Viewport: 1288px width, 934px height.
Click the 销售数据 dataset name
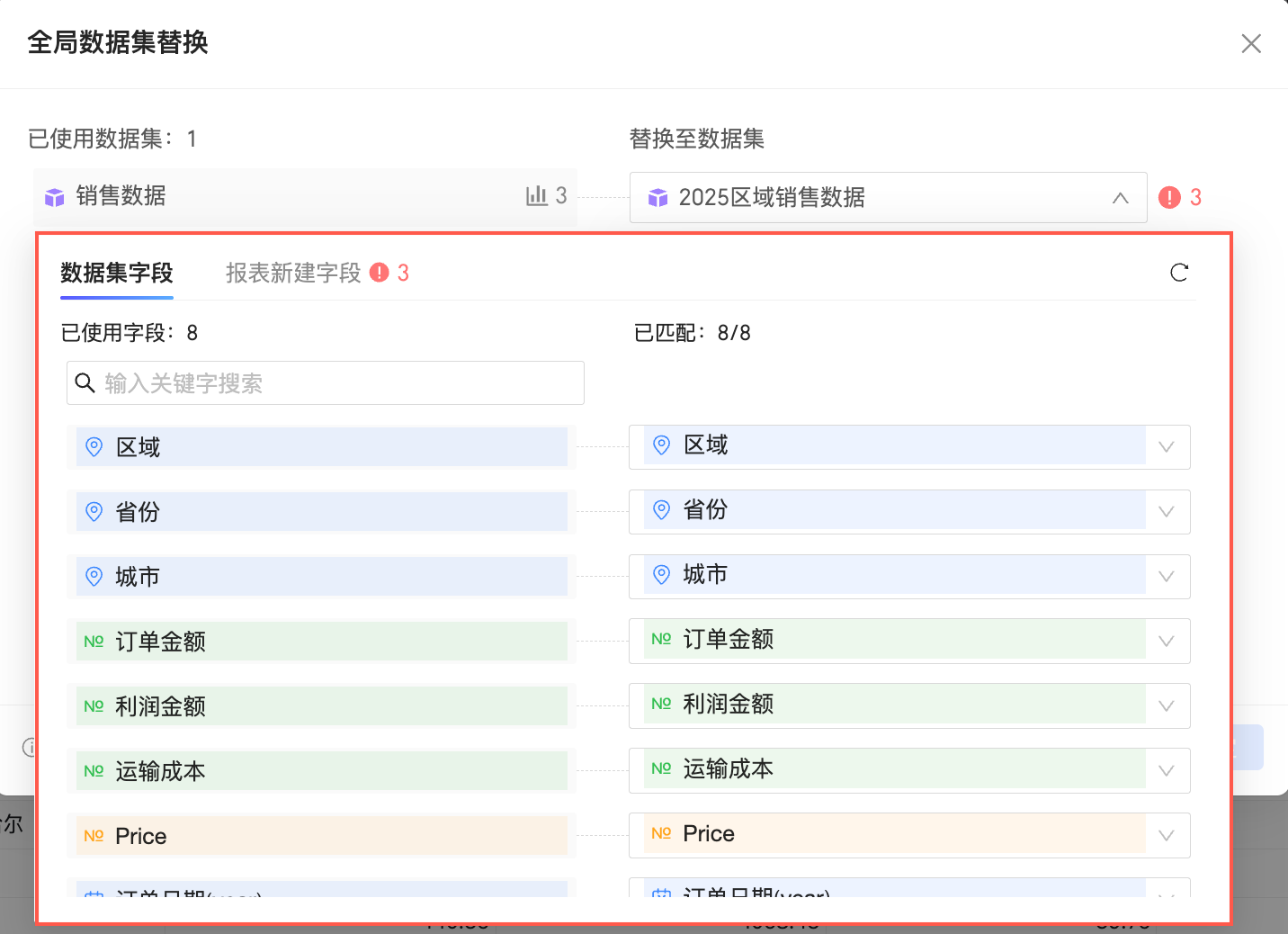(x=121, y=196)
